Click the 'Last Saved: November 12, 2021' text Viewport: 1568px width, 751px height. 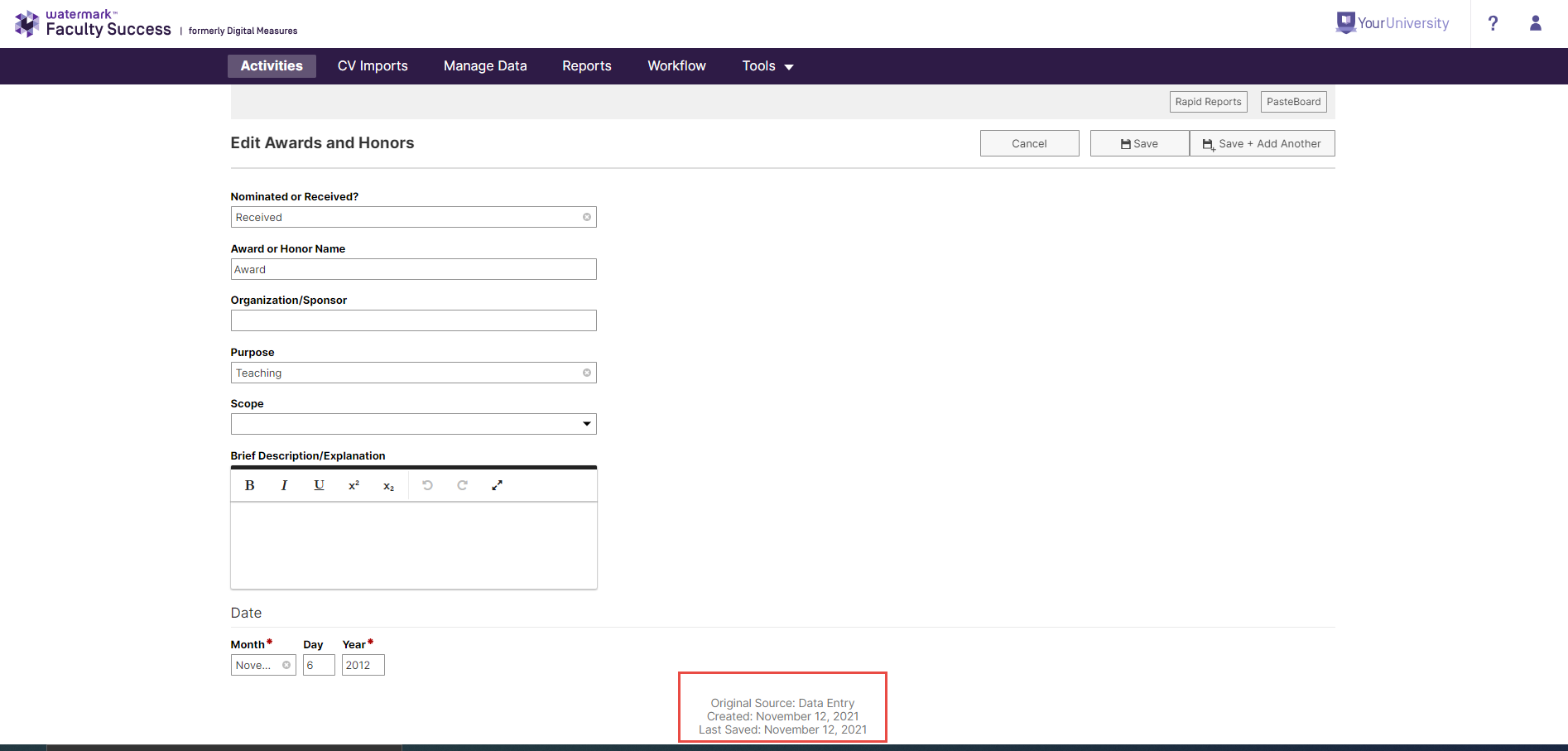782,729
